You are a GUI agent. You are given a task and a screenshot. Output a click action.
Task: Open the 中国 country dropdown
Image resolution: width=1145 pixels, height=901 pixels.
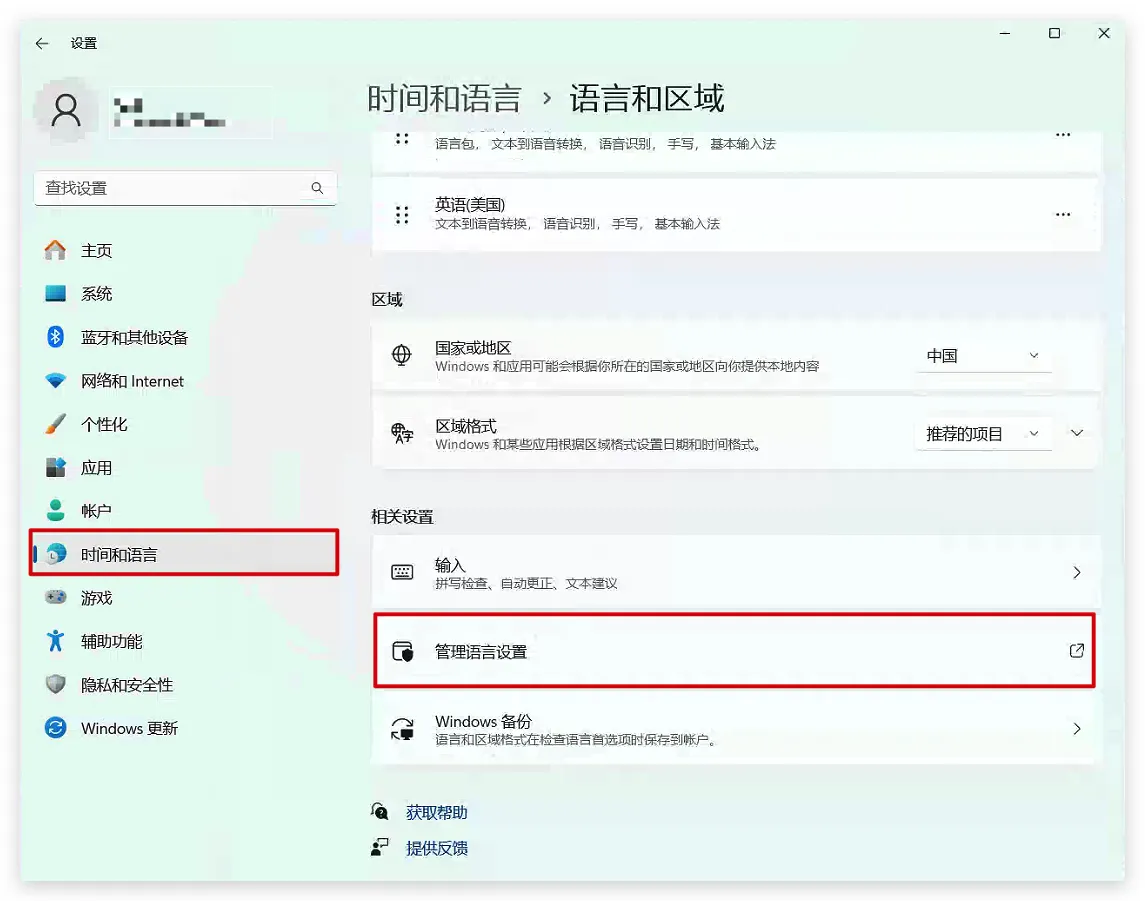[x=983, y=356]
